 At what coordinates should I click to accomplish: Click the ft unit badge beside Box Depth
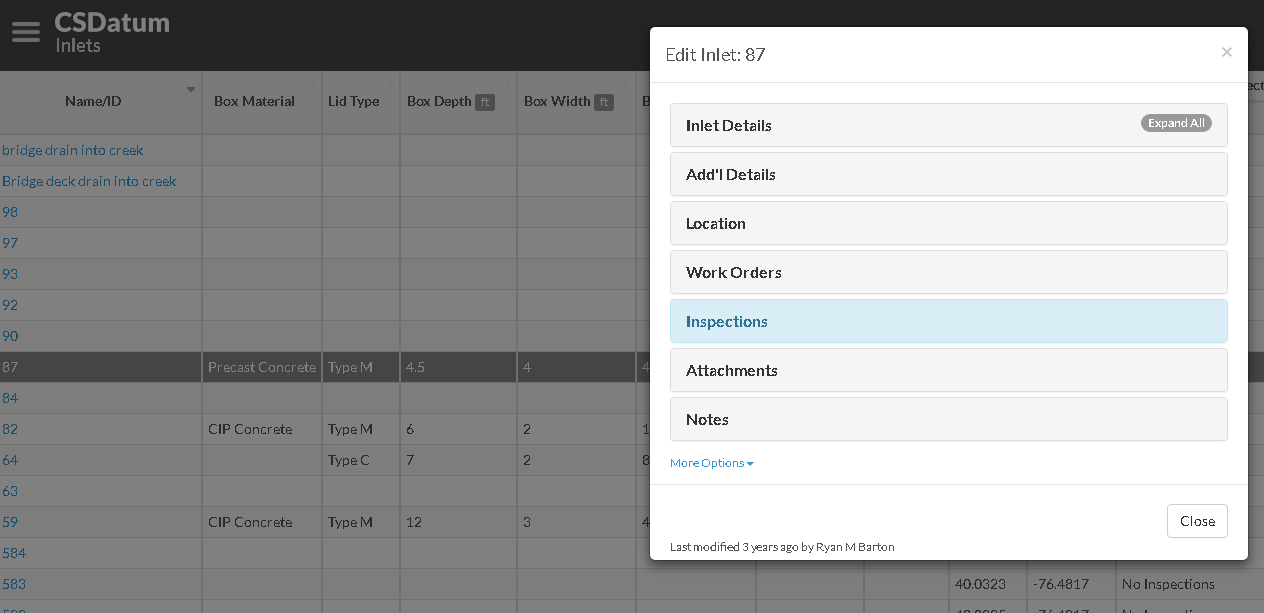tap(485, 102)
